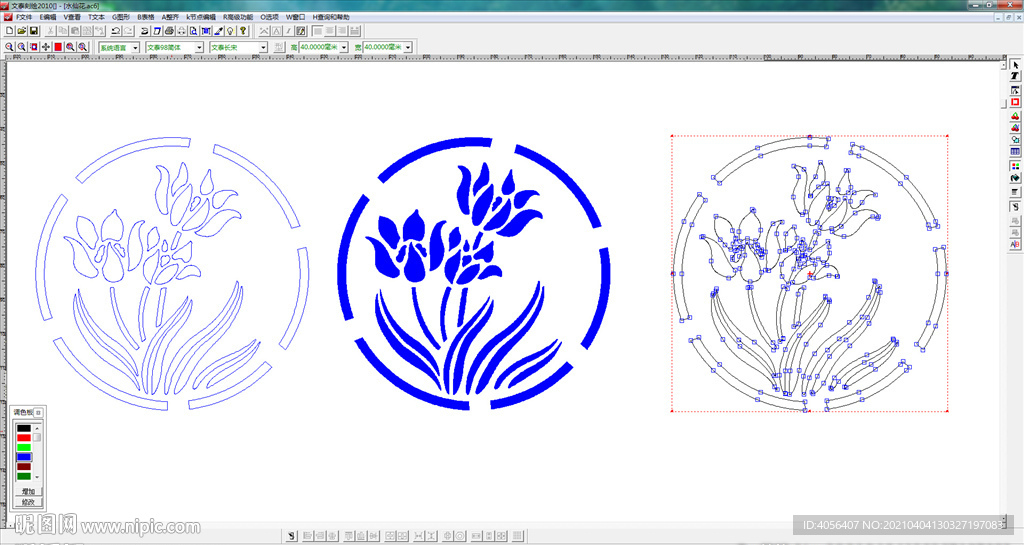Click the New file icon

click(9, 31)
